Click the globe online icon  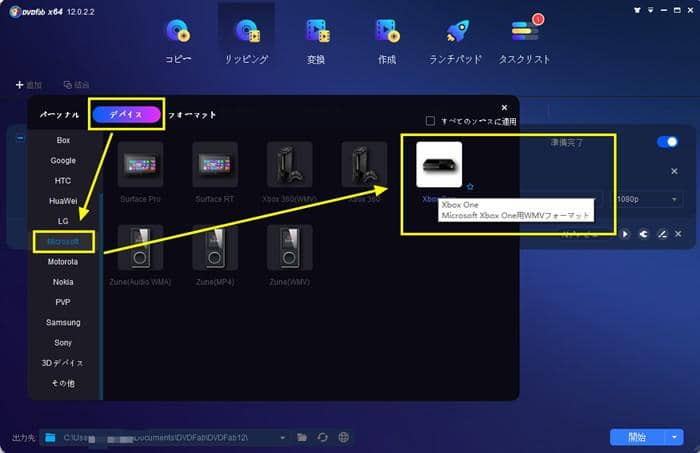tap(343, 437)
